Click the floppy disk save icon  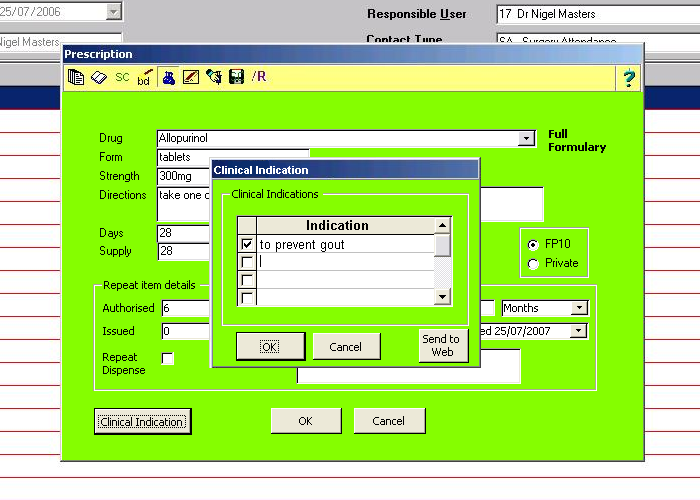(236, 77)
